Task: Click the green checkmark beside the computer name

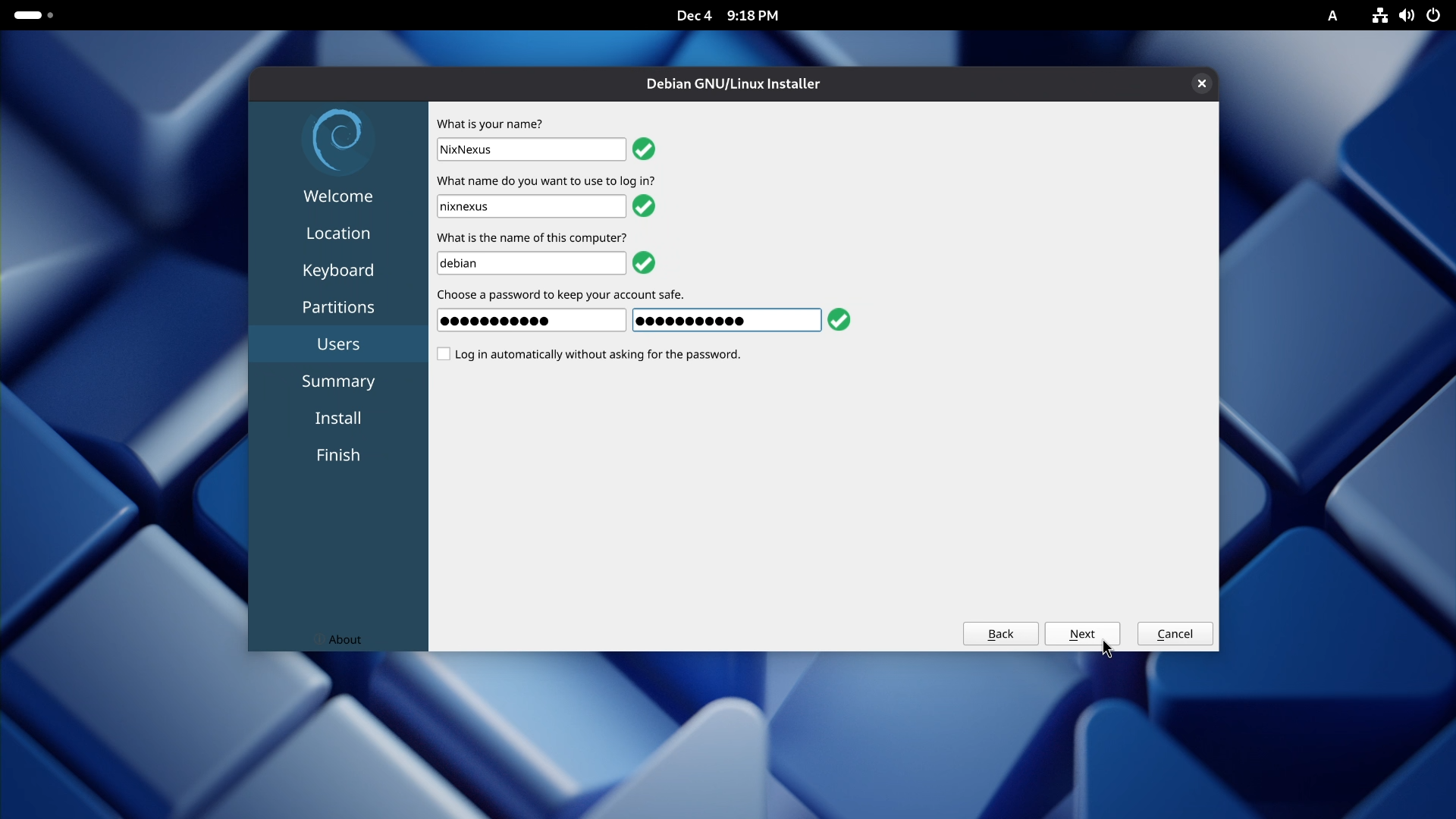Action: point(643,262)
